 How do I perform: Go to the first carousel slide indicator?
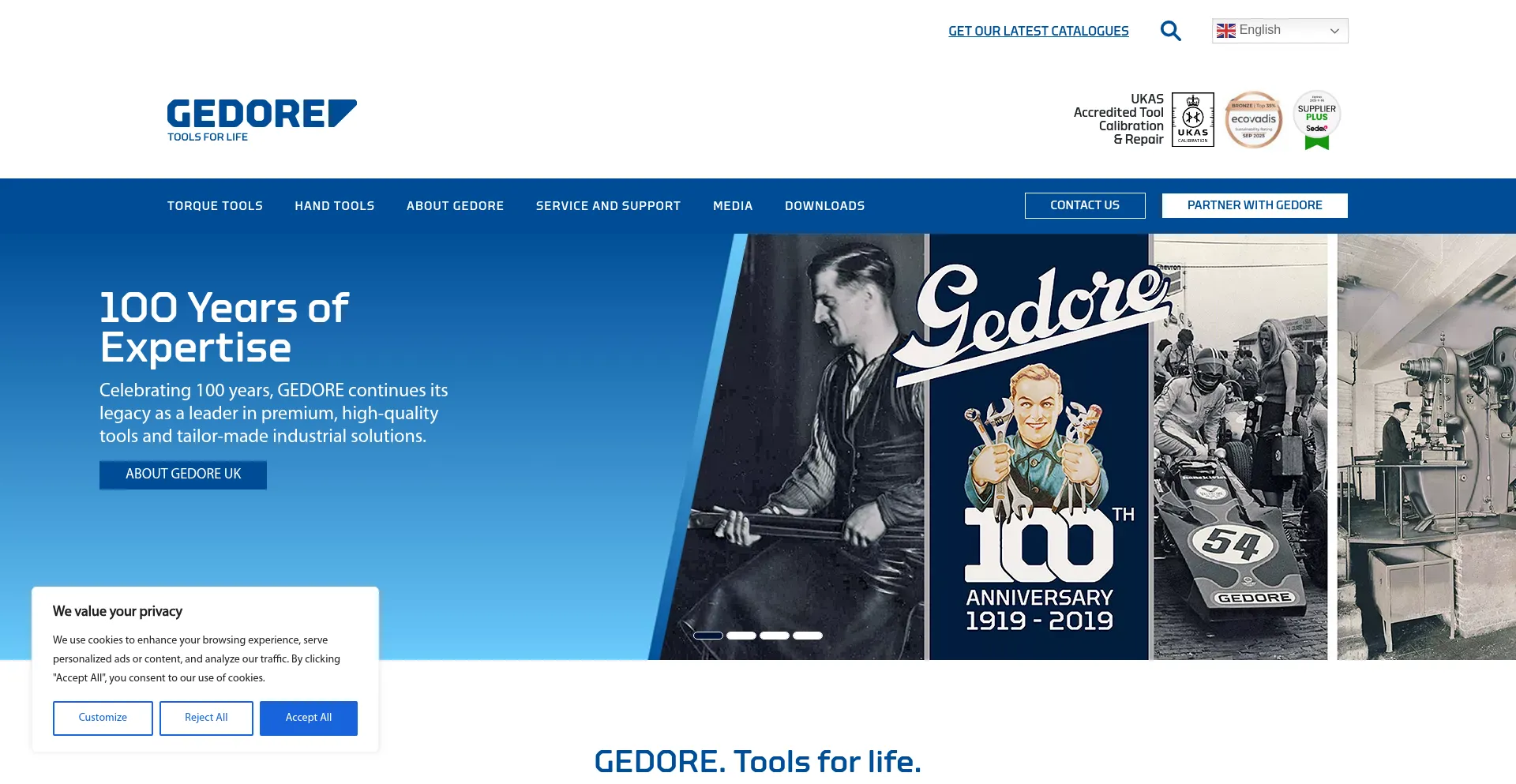tap(708, 636)
